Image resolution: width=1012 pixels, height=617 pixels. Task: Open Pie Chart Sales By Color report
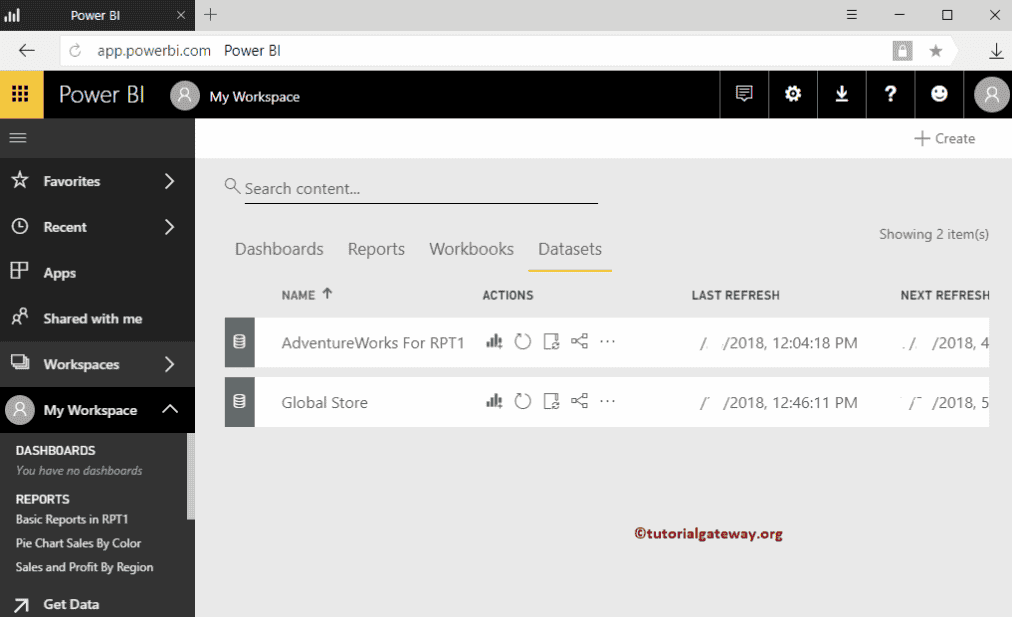coord(78,543)
